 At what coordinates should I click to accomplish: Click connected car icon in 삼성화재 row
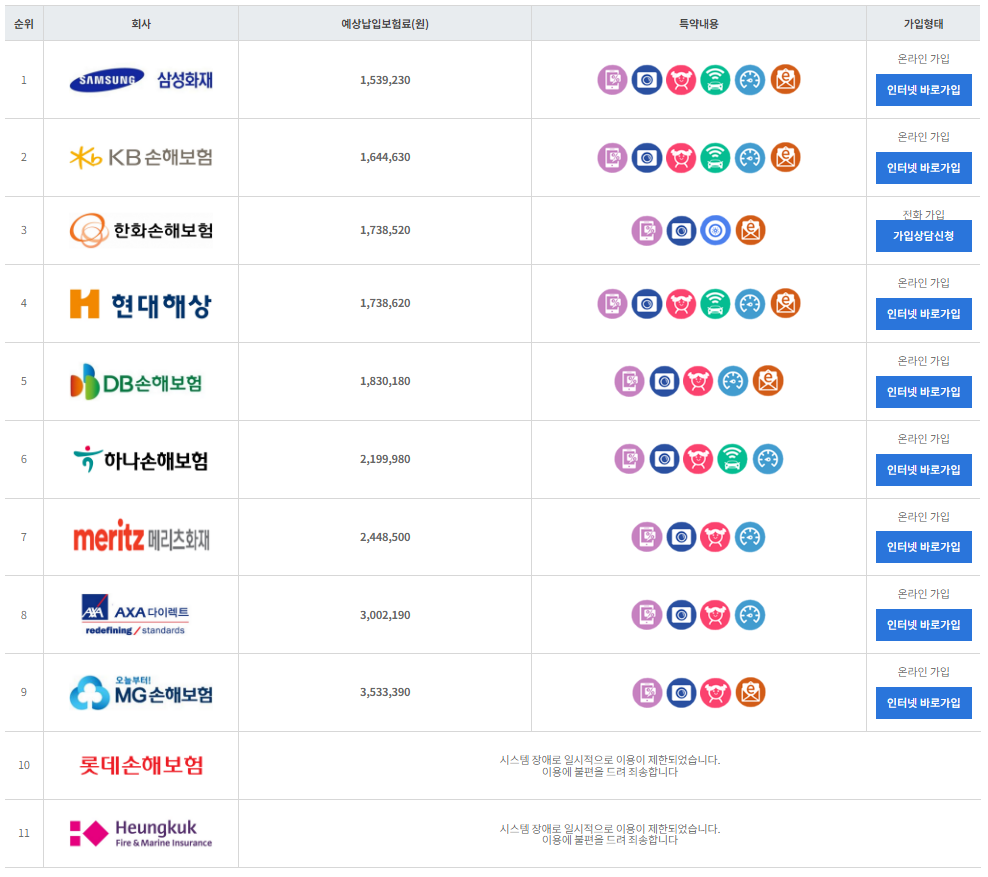(715, 80)
